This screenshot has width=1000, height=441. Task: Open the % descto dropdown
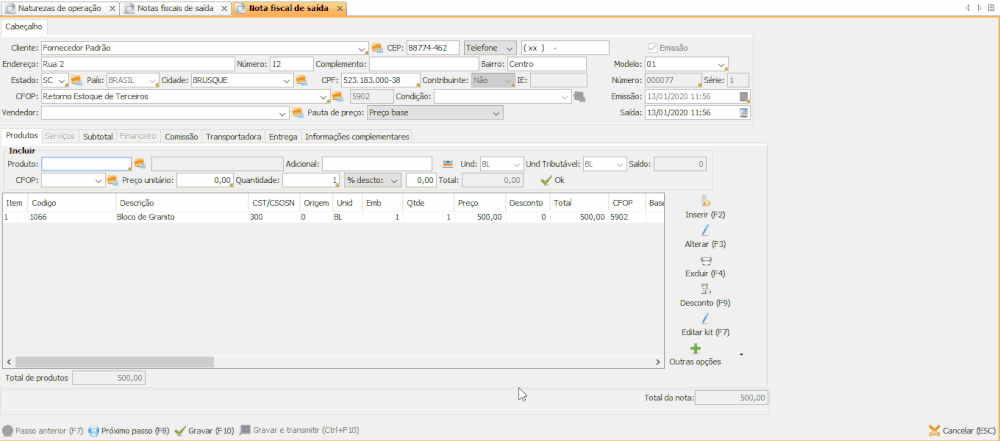click(394, 181)
